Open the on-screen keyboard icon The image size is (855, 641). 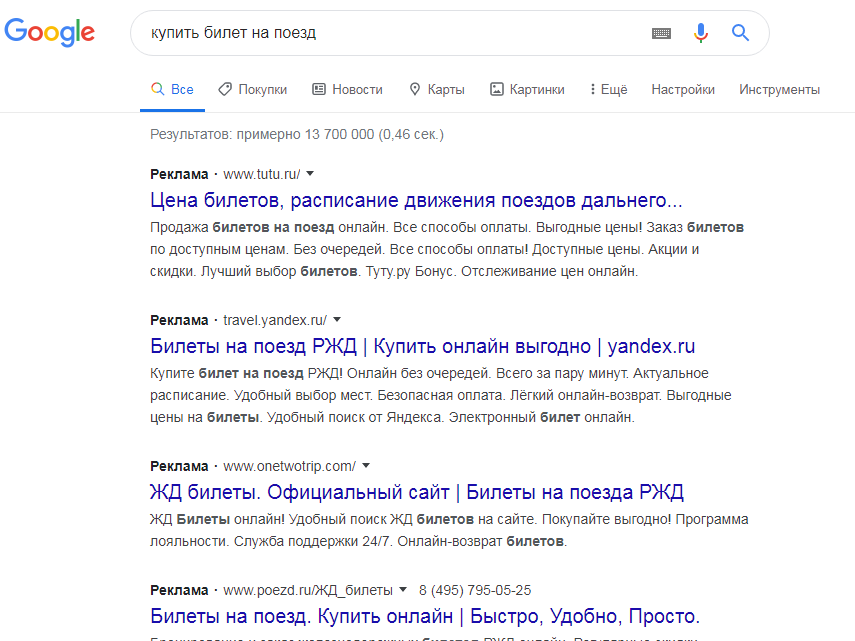click(661, 33)
